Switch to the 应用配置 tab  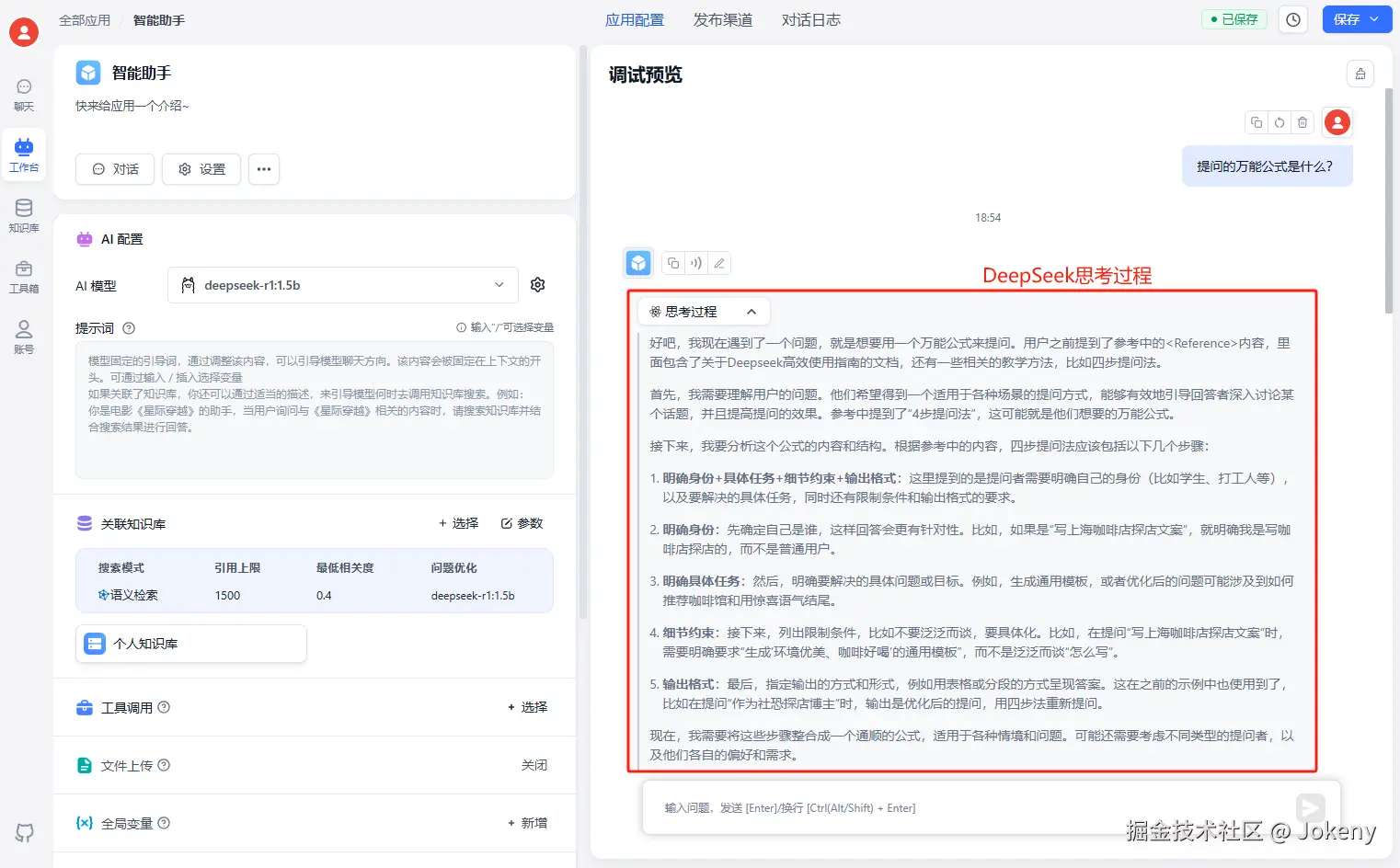[x=635, y=20]
